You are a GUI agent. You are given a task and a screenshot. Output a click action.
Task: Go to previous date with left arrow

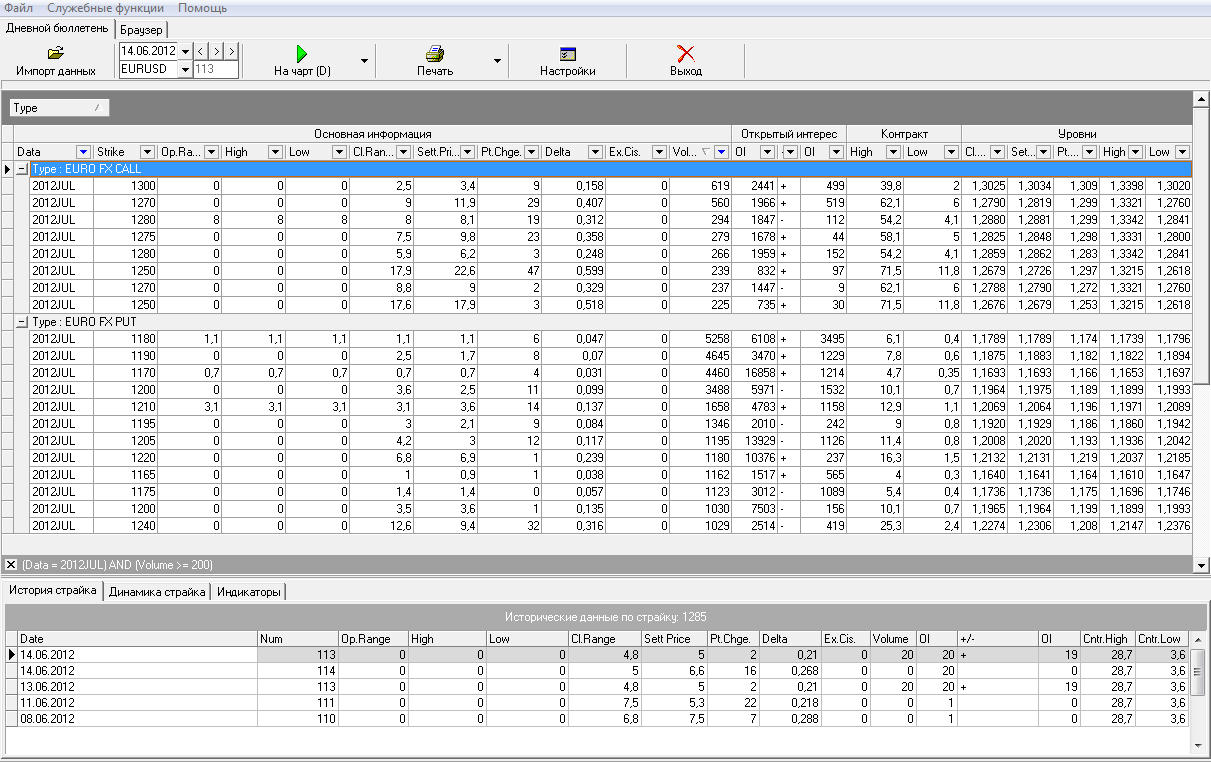(200, 51)
